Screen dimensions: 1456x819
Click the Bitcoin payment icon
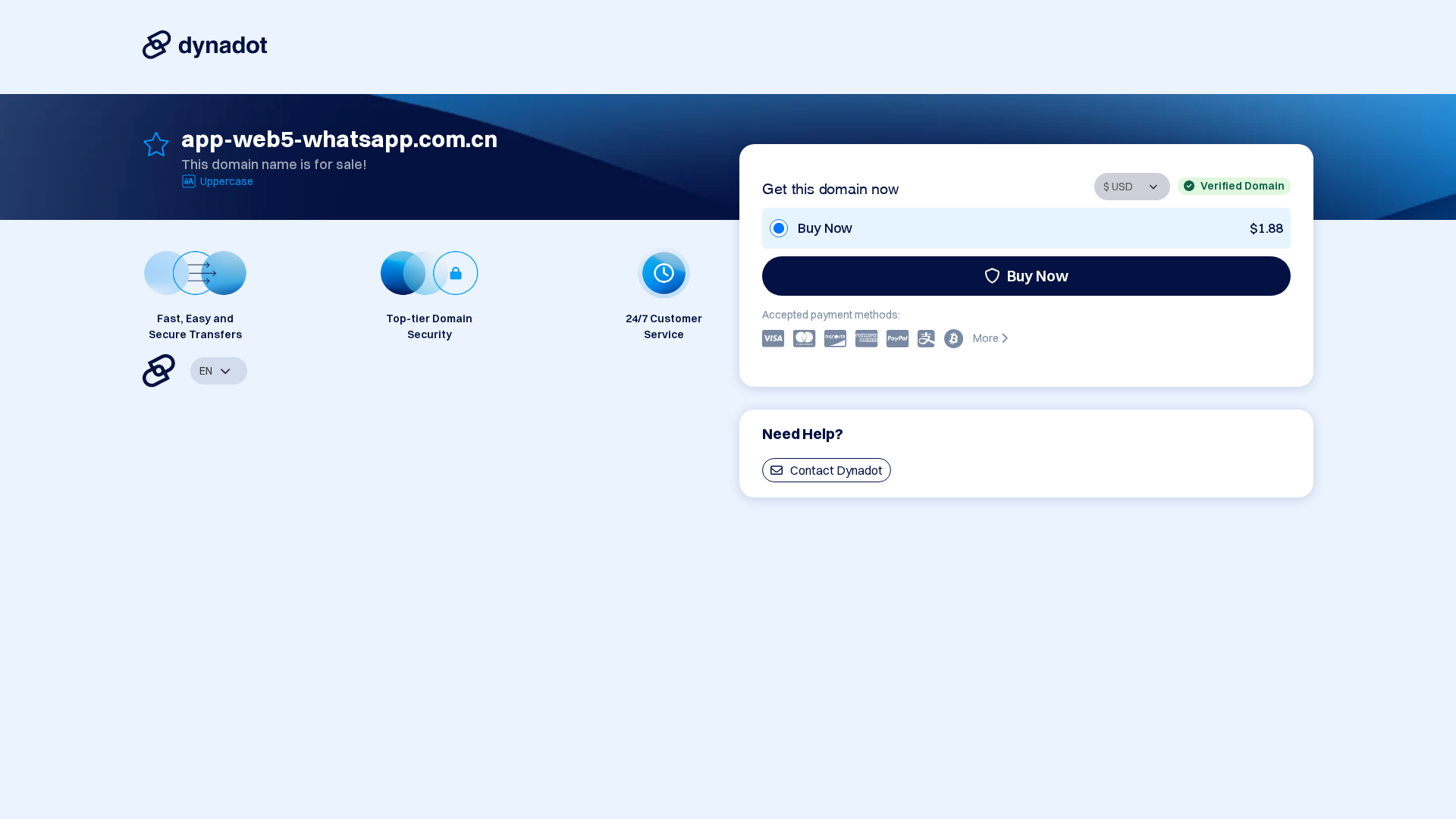953,338
